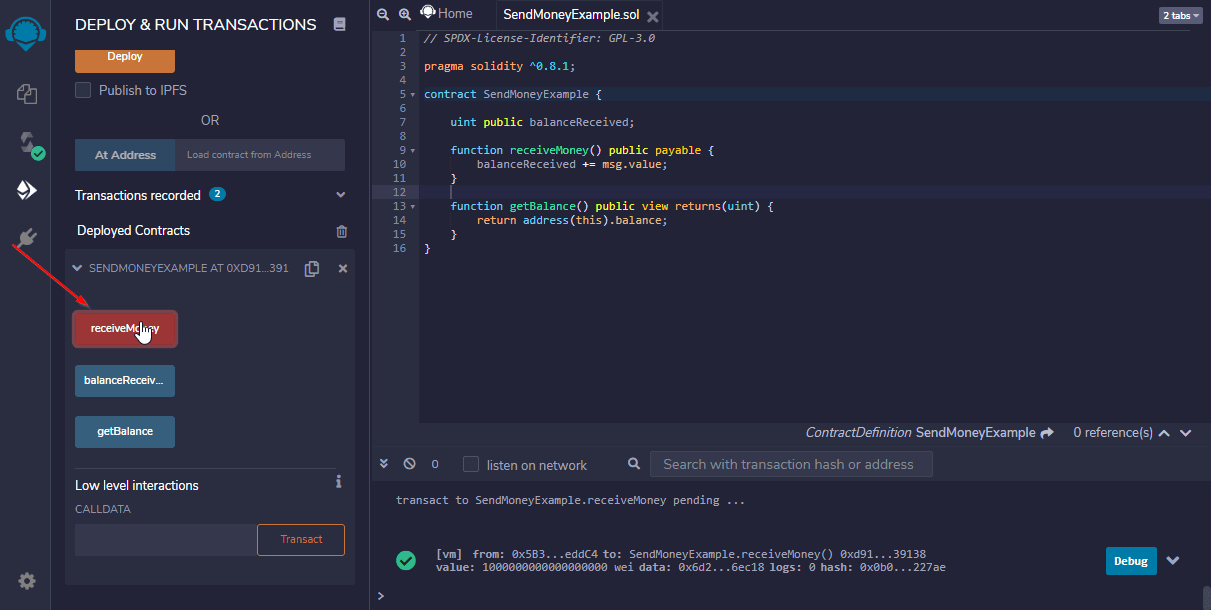The width and height of the screenshot is (1211, 610).
Task: Toggle Publish to IPFS checkbox
Action: coord(83,90)
